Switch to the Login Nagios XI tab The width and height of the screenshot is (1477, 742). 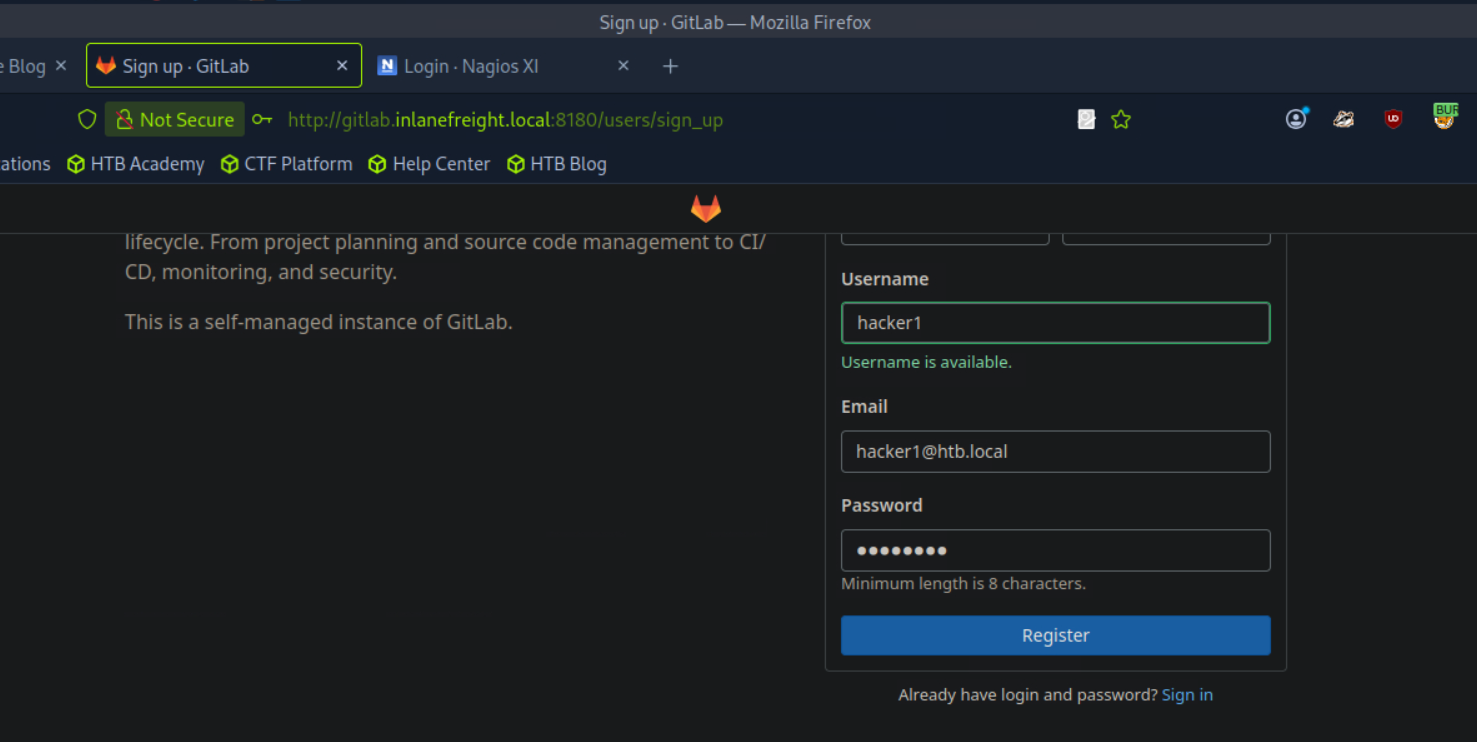coord(470,66)
